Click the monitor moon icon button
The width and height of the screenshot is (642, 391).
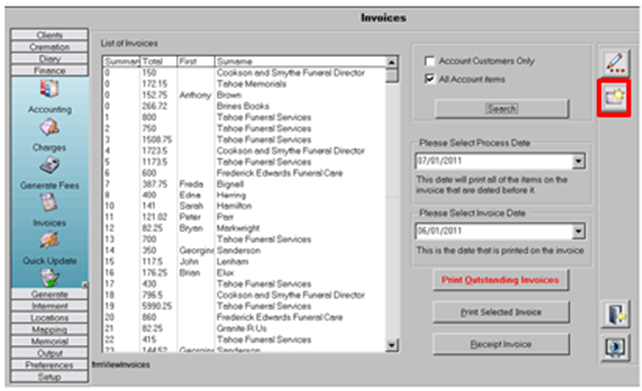tap(615, 348)
